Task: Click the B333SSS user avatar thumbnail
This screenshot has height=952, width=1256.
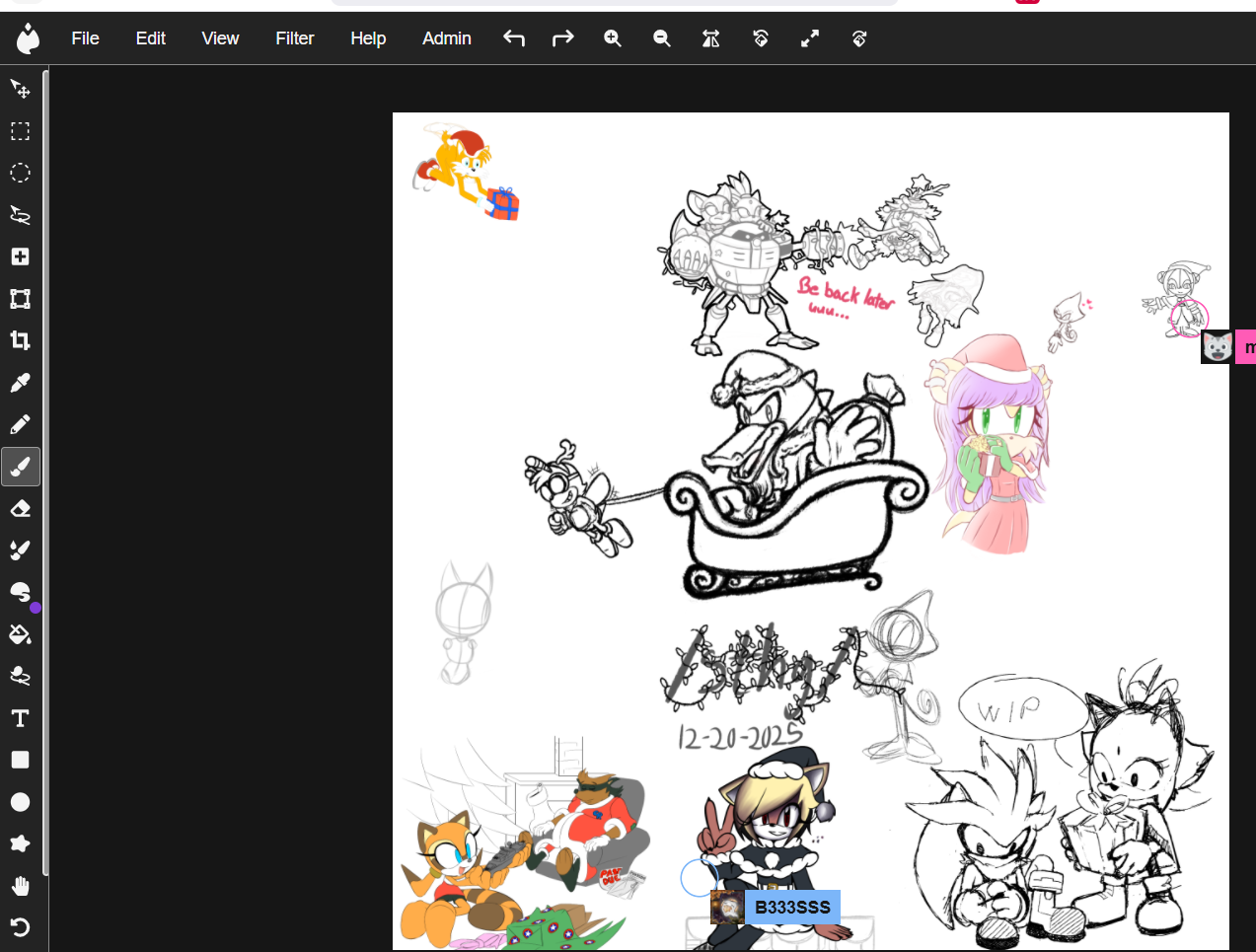Action: click(x=727, y=907)
